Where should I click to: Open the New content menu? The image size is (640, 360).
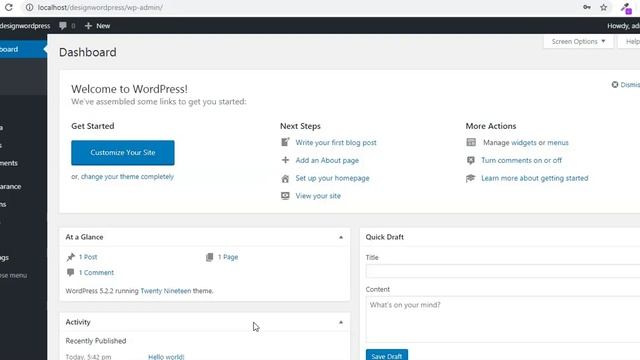click(98, 26)
